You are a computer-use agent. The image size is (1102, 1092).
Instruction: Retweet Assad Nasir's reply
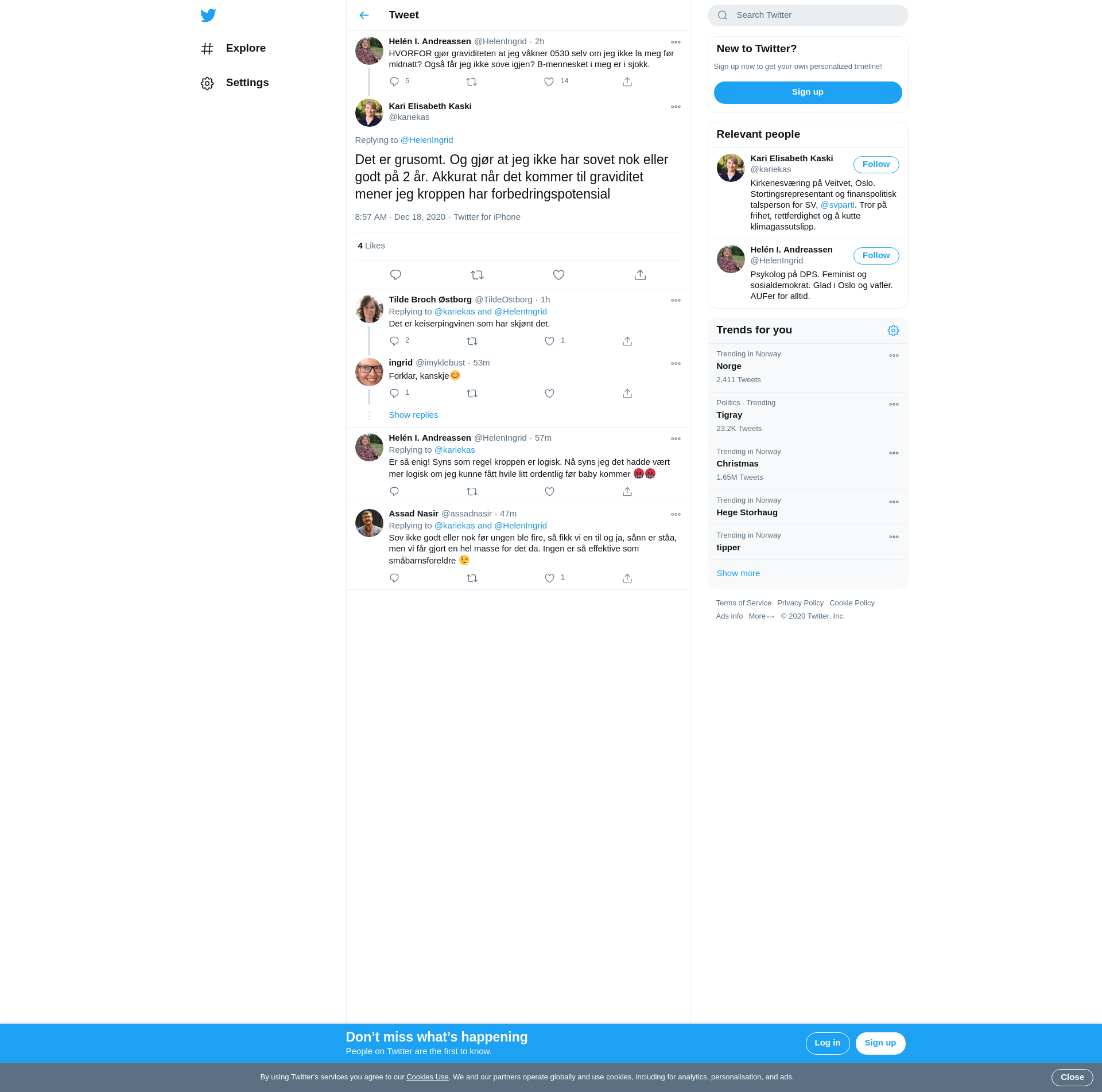[x=472, y=578]
